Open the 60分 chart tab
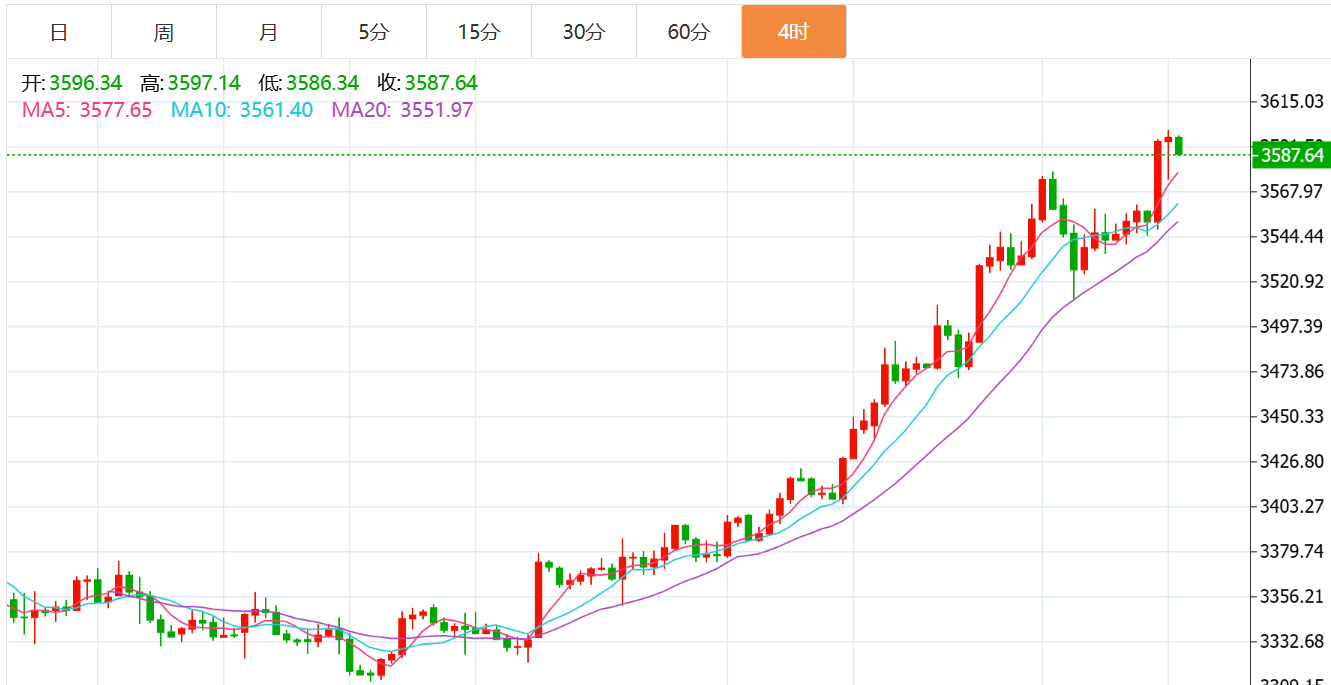 pyautogui.click(x=689, y=32)
